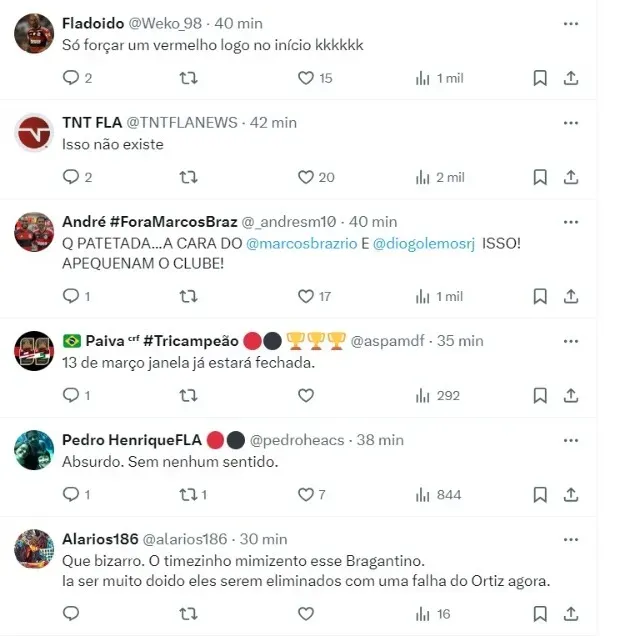
Task: Retweet the TNT FLA reply
Action: (x=189, y=177)
